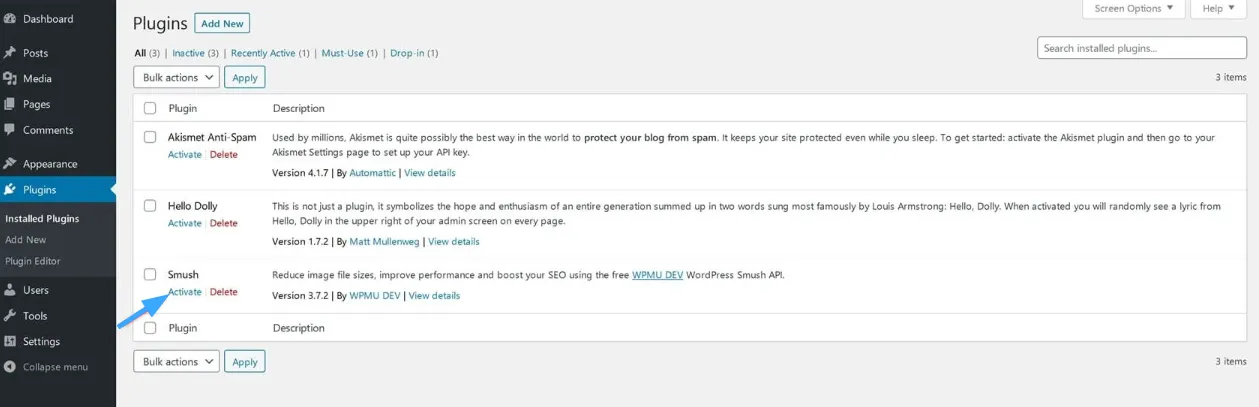Select the Hello Dolly plugin checkbox
1259x407 pixels.
pos(150,206)
